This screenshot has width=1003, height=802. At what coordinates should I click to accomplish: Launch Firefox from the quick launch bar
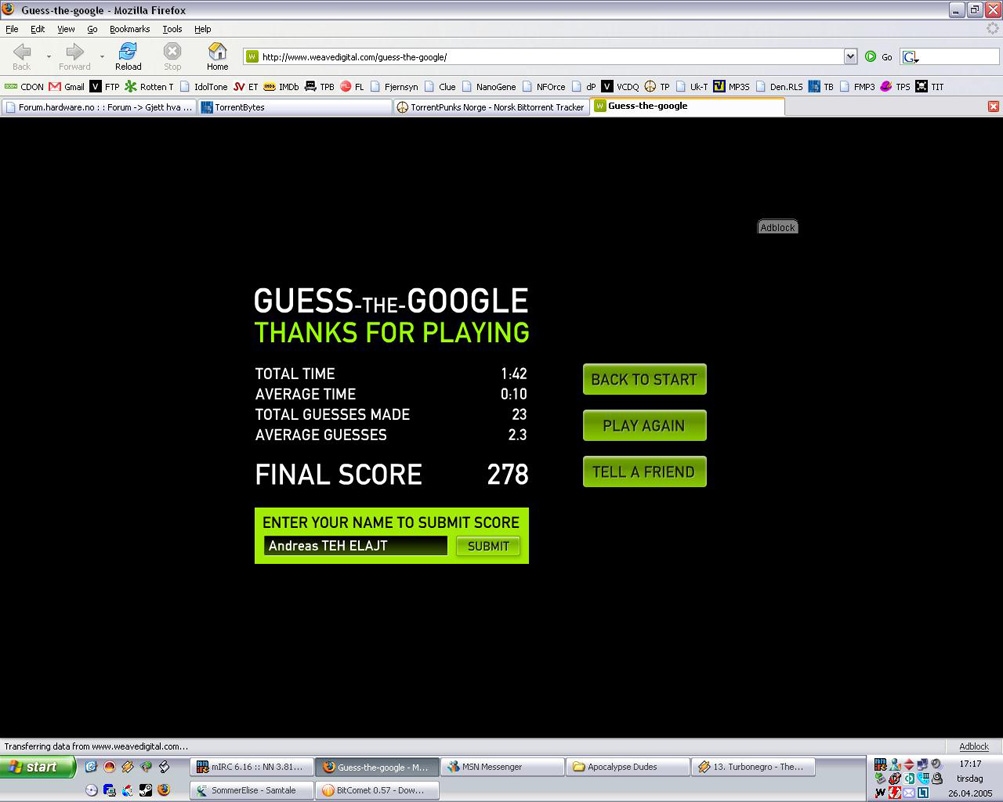pyautogui.click(x=164, y=790)
